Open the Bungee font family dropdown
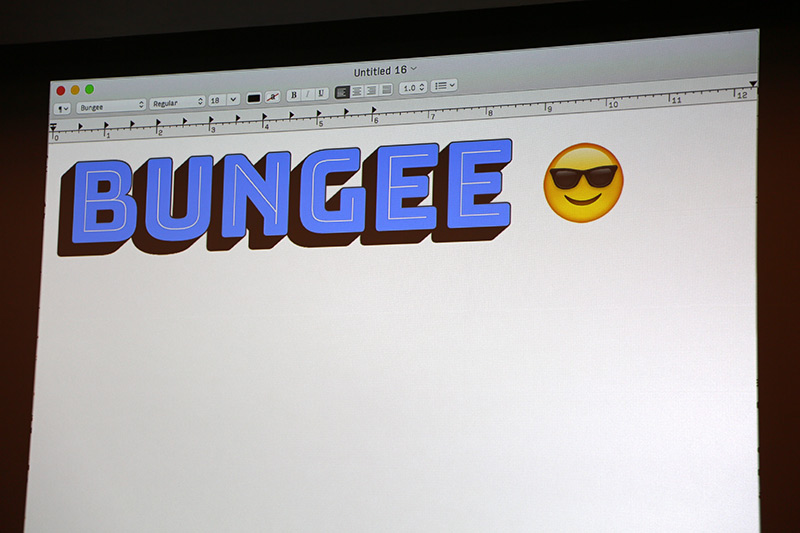The height and width of the screenshot is (533, 800). [x=111, y=106]
